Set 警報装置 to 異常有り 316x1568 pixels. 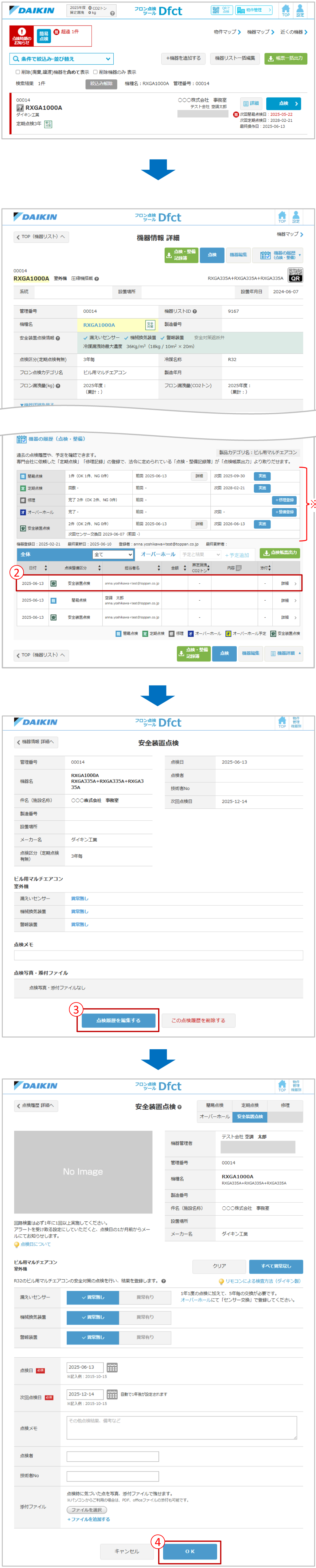(145, 1337)
